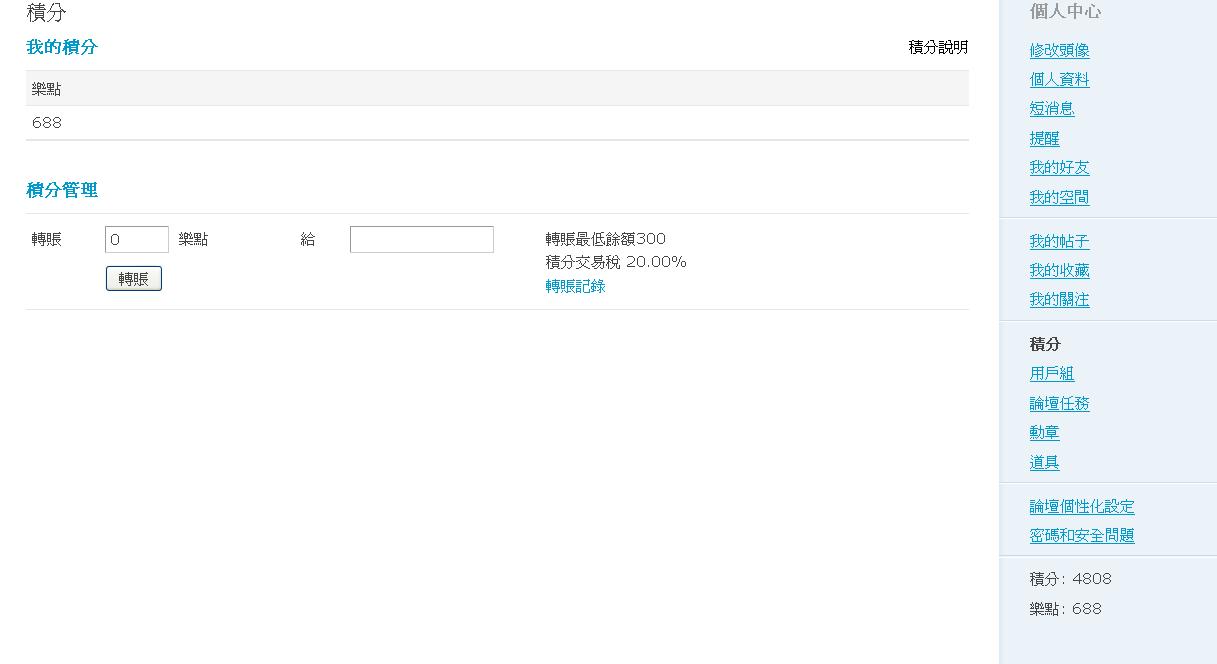Click the 688 value in points table
Image resolution: width=1217 pixels, height=664 pixels.
(47, 123)
